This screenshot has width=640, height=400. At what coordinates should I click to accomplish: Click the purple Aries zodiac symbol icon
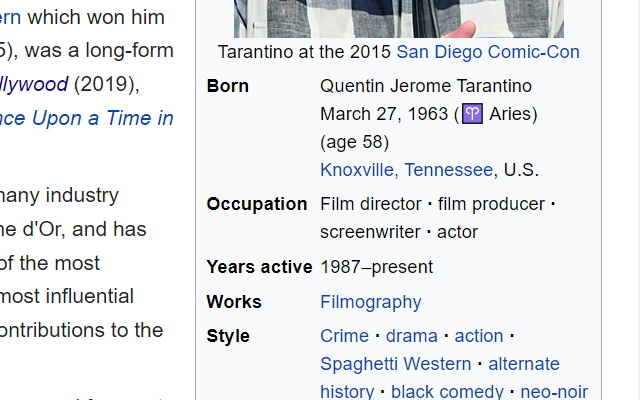[x=472, y=114]
